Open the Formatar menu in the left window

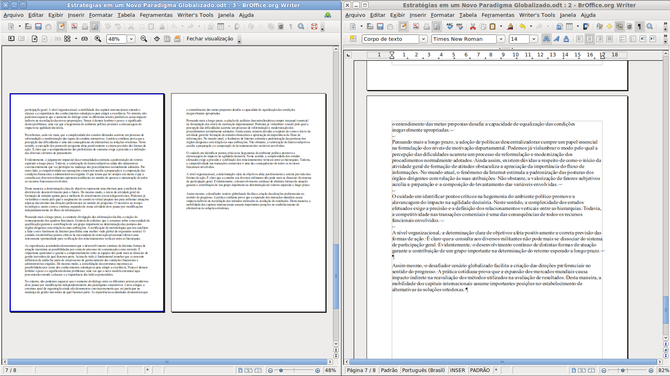coord(101,15)
